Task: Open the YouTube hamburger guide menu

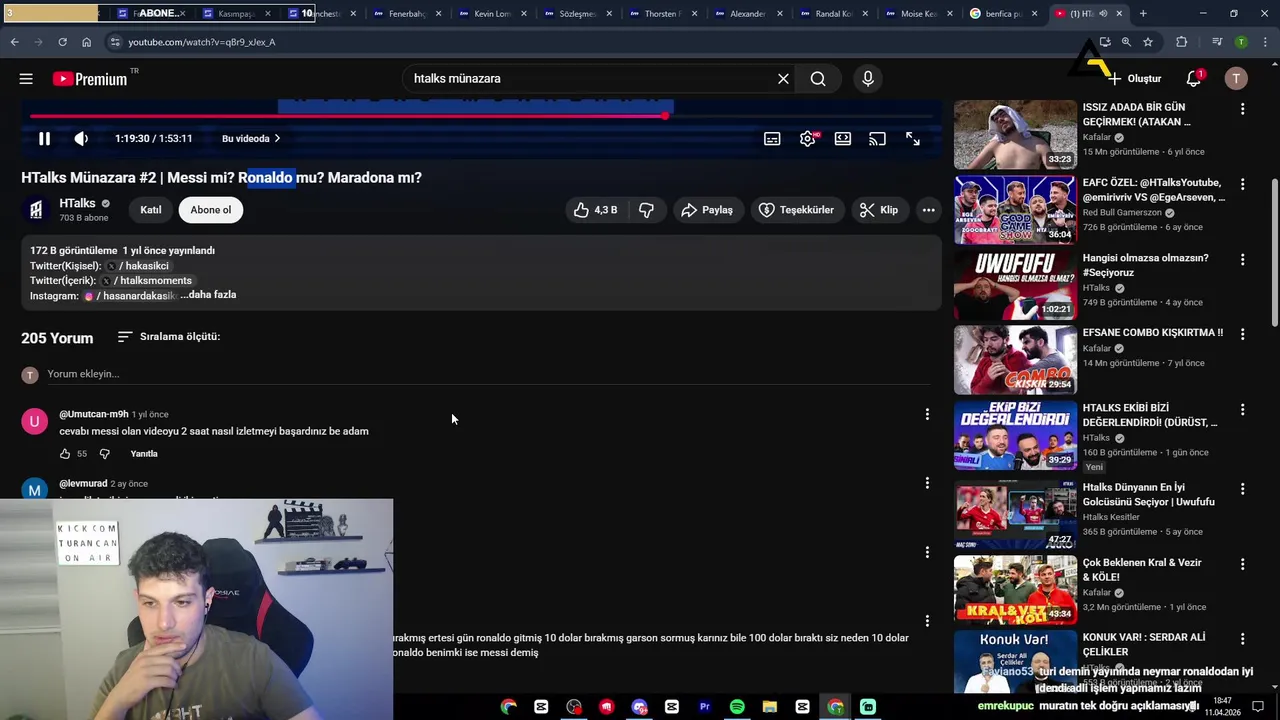Action: tap(26, 79)
